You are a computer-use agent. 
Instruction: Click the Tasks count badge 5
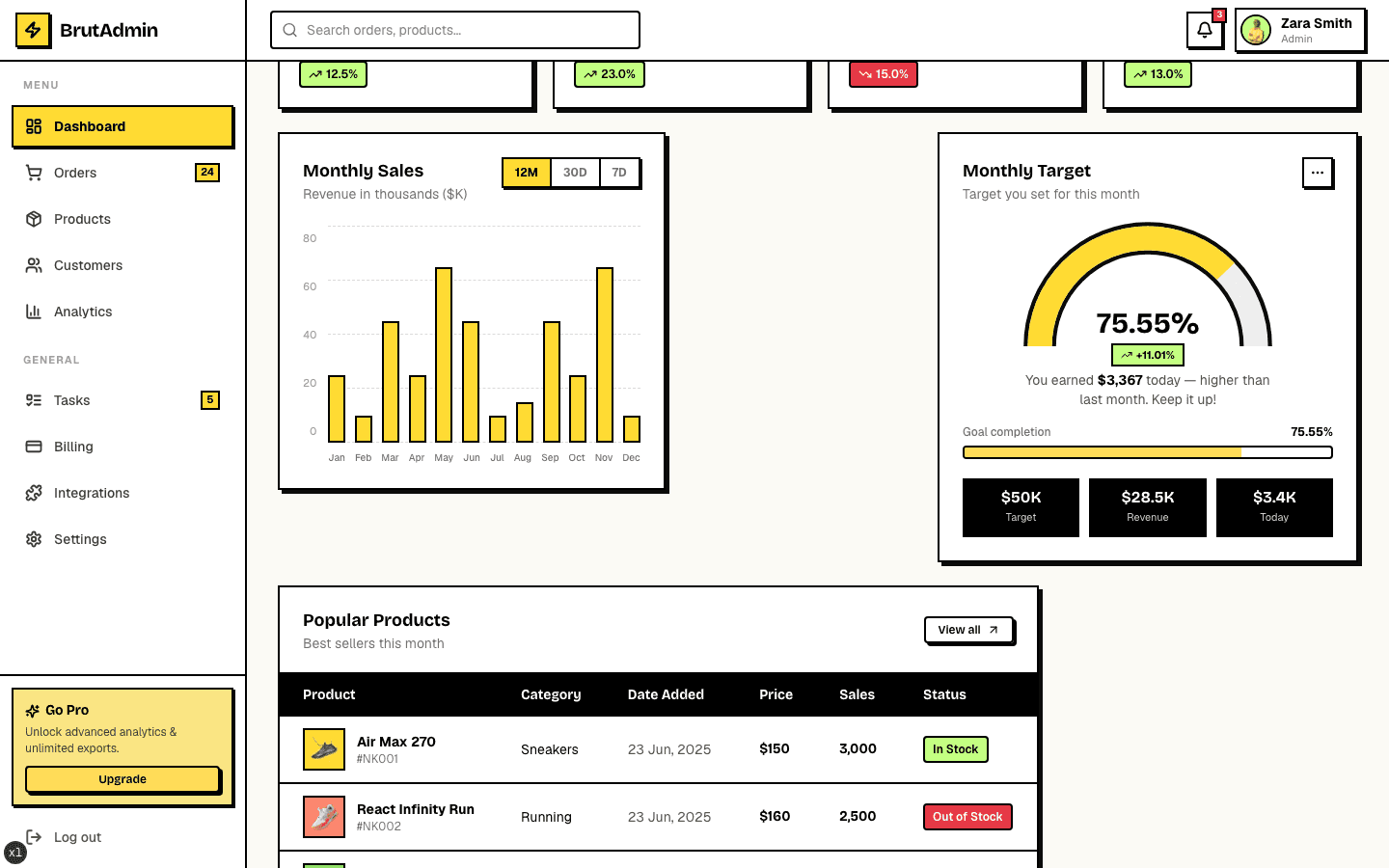click(210, 400)
